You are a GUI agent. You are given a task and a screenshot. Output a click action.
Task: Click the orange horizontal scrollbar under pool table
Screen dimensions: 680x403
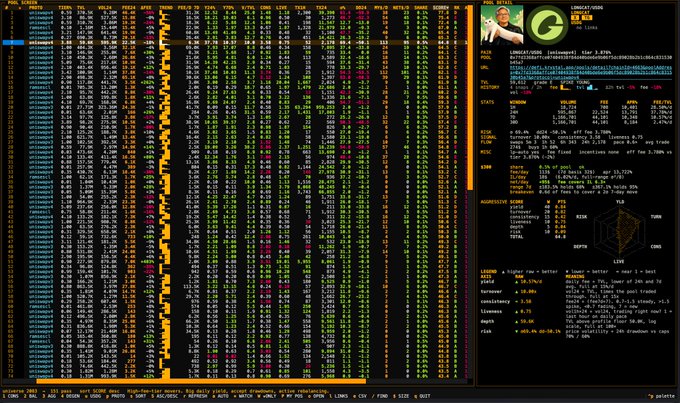pyautogui.click(x=201, y=382)
